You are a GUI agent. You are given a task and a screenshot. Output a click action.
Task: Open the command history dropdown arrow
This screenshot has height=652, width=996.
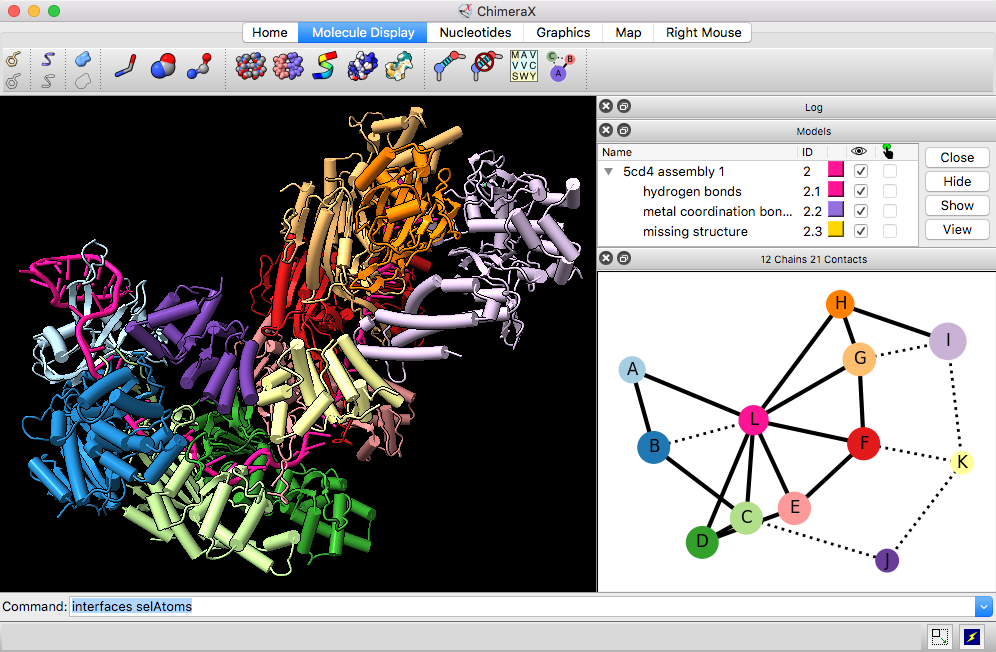(x=983, y=606)
